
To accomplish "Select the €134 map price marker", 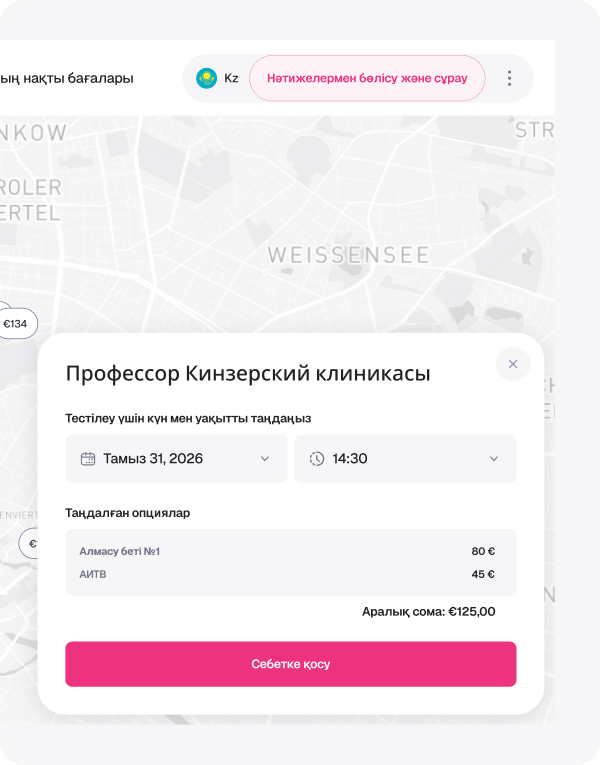I will 17,324.
